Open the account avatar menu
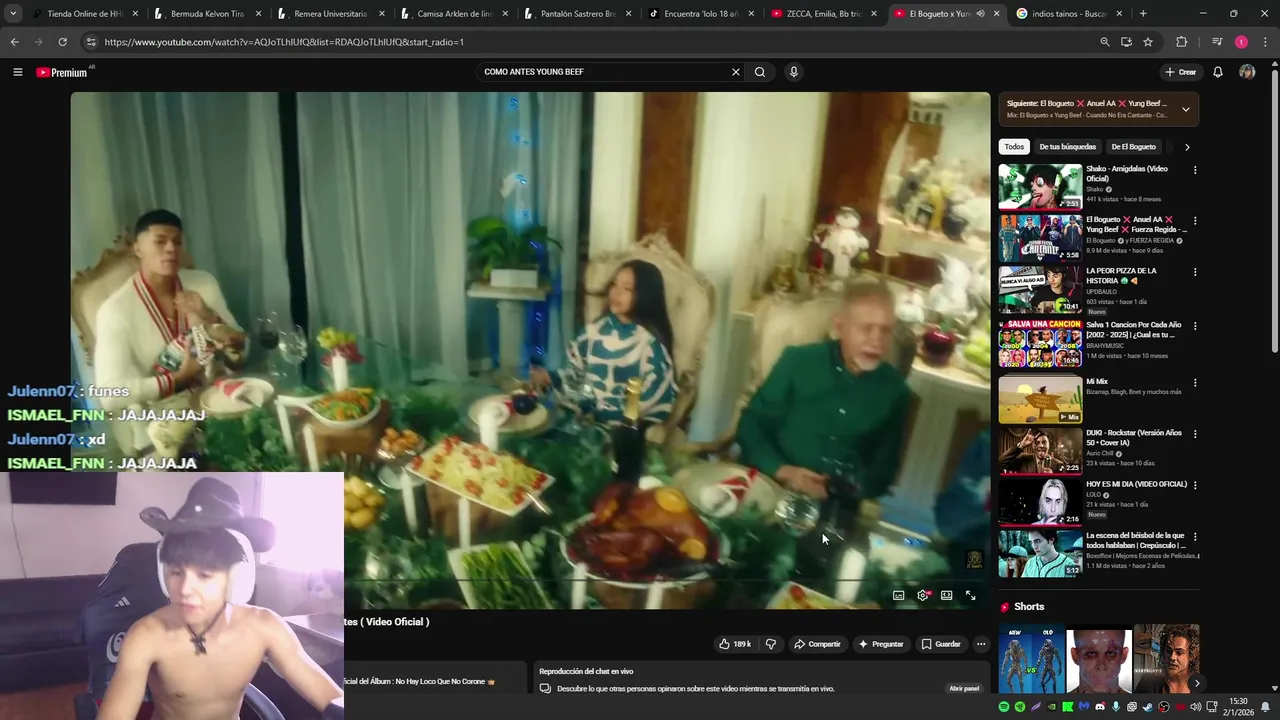This screenshot has width=1280, height=720. [x=1247, y=72]
